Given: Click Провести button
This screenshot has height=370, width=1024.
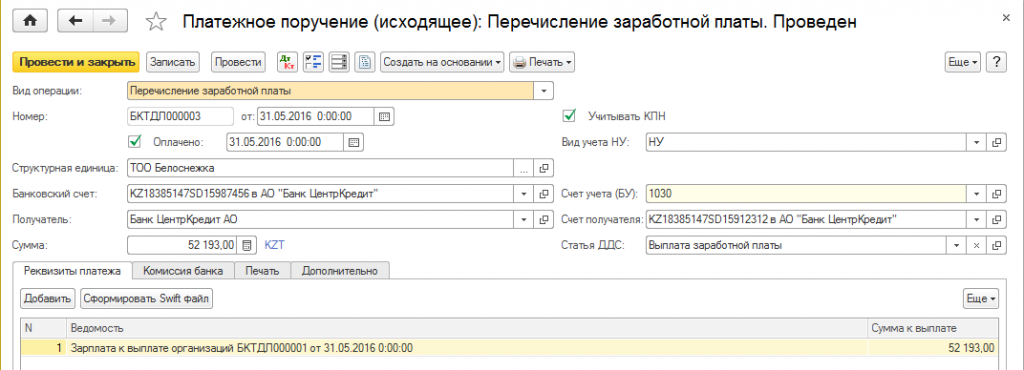Looking at the screenshot, I should (x=238, y=62).
